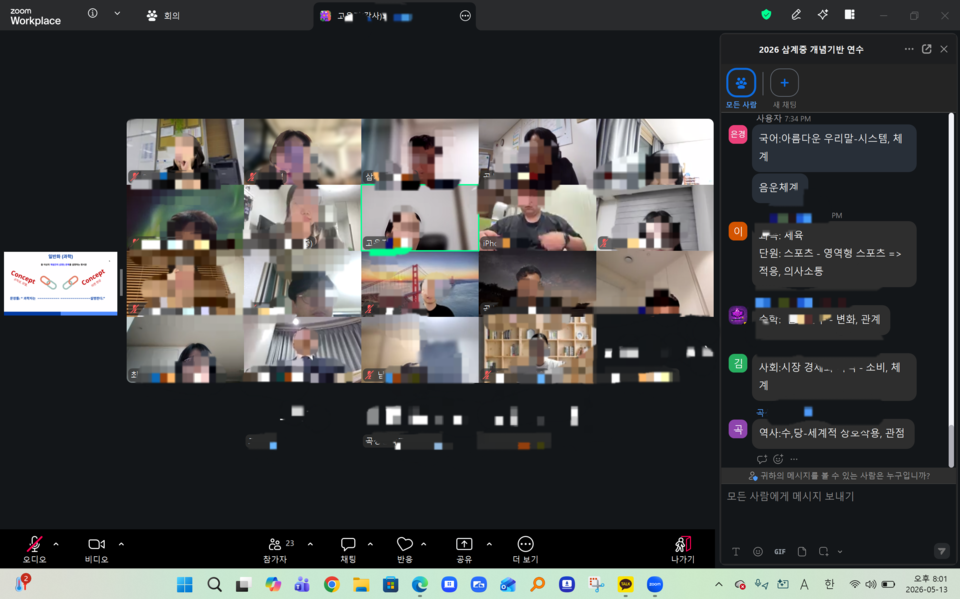This screenshot has height=599, width=960.
Task: Open the emoji picker in chat composer
Action: 758,552
